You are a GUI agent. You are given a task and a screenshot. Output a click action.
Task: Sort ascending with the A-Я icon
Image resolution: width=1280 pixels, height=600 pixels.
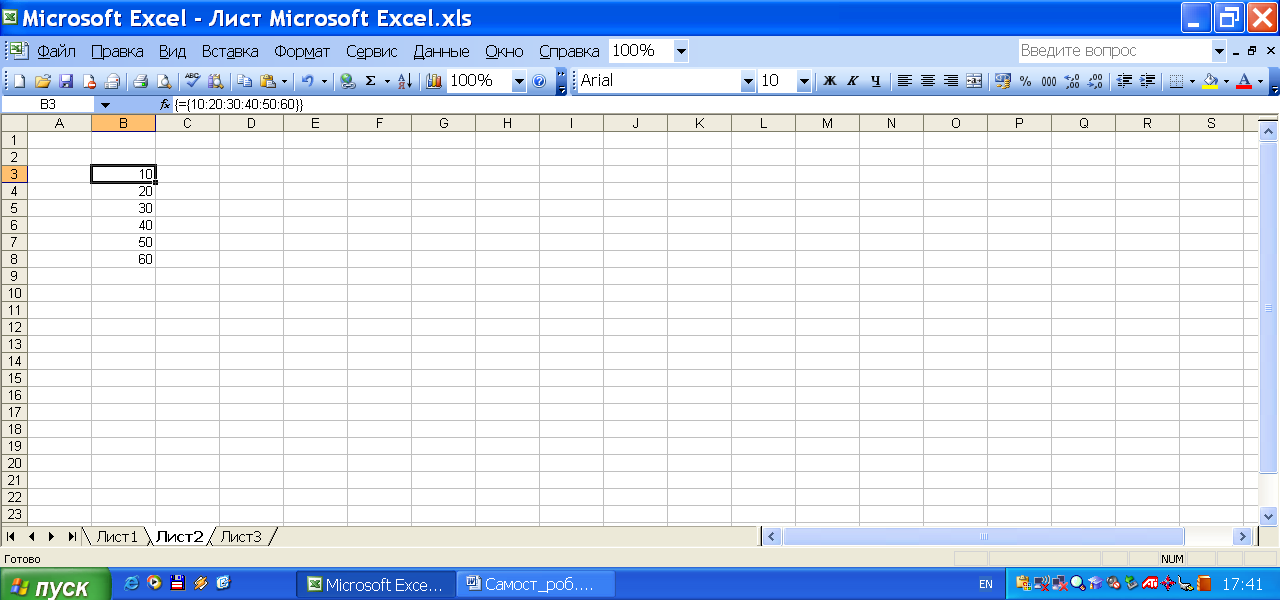405,81
